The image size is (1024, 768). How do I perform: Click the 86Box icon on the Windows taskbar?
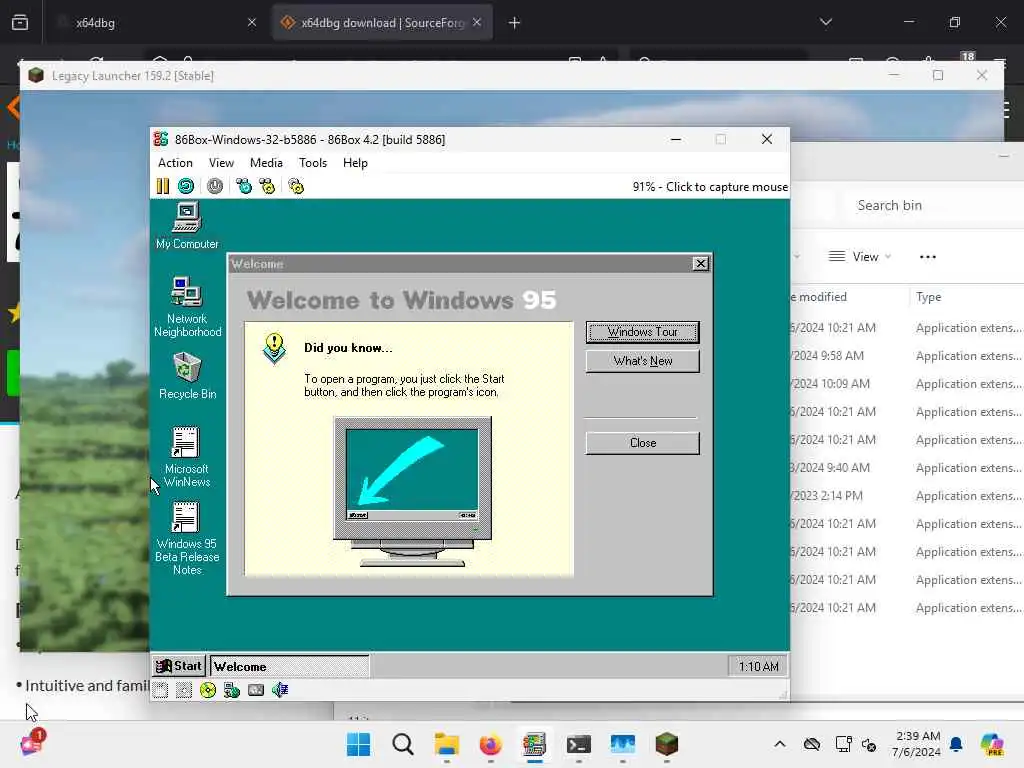coord(534,744)
